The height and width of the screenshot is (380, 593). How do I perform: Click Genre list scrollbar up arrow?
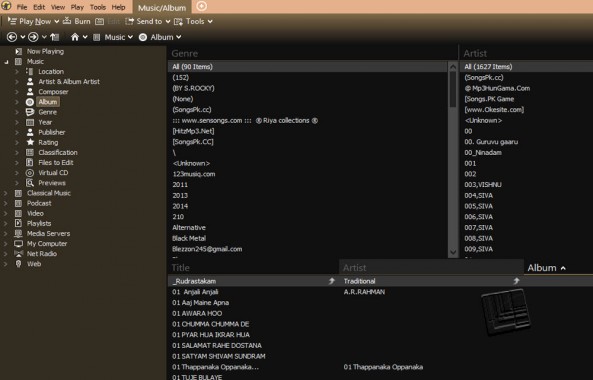click(x=453, y=67)
